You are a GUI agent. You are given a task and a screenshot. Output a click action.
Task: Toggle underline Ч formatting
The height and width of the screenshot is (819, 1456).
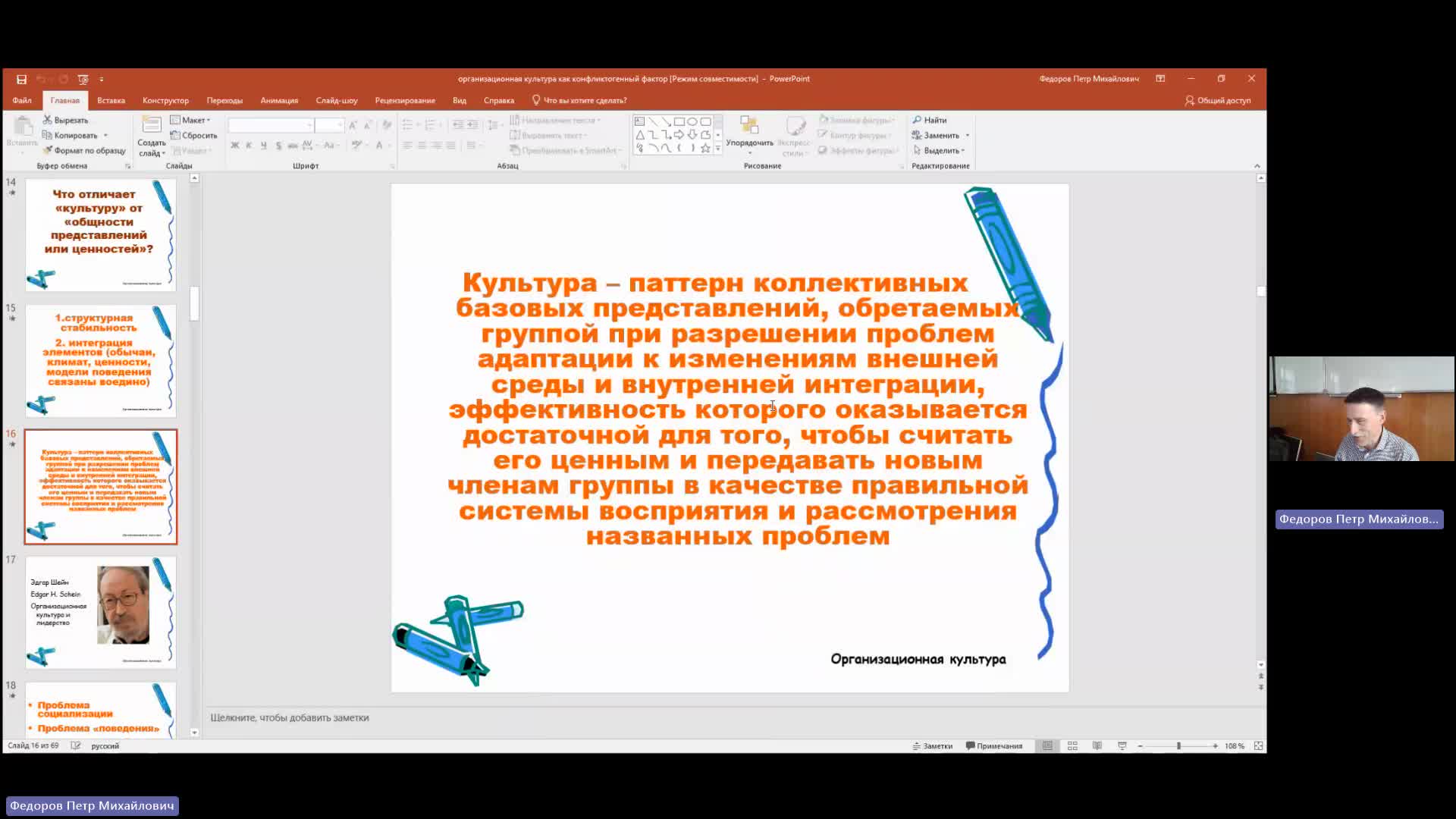click(264, 146)
